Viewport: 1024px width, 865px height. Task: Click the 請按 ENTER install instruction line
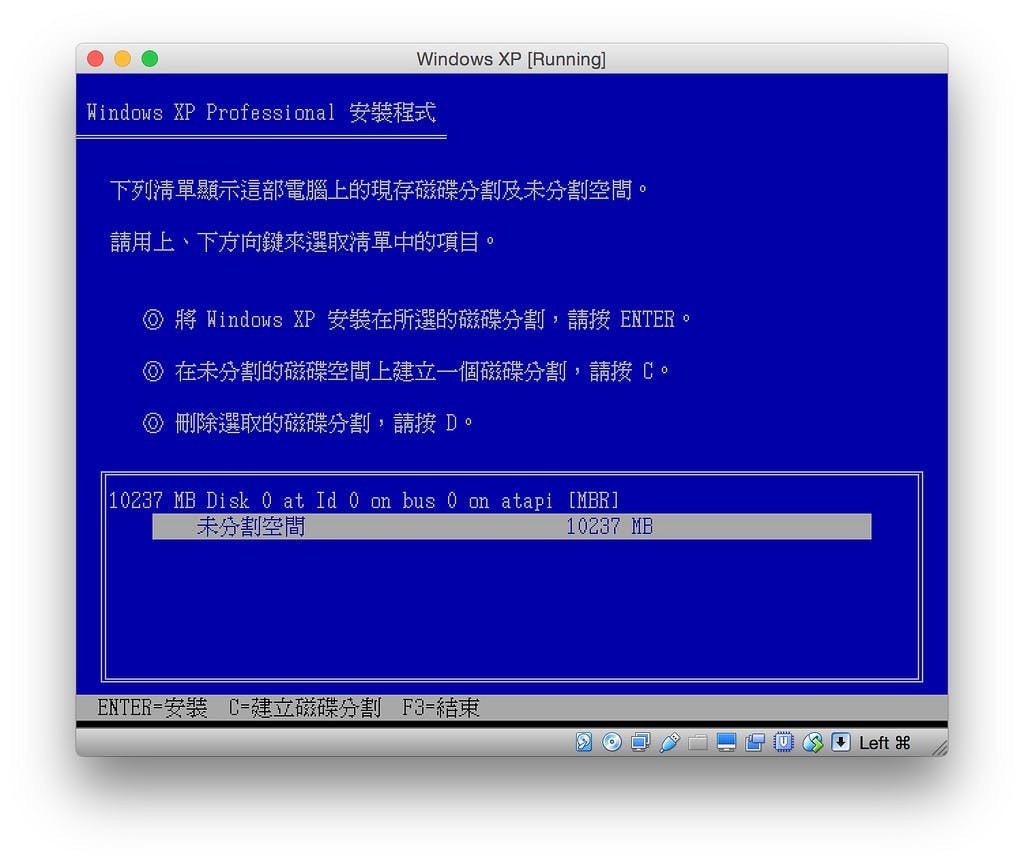[x=417, y=319]
